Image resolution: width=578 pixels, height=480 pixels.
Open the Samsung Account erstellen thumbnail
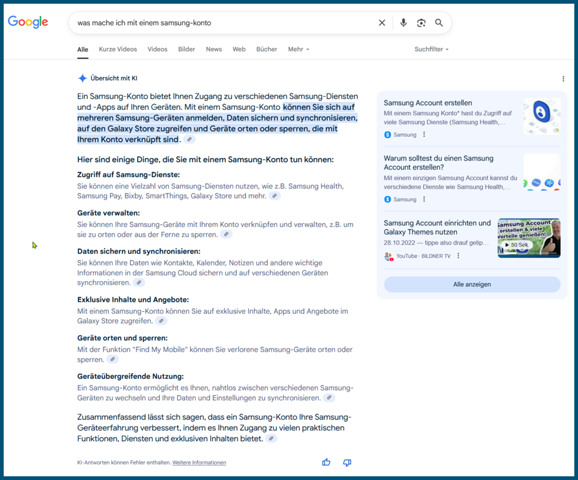click(x=542, y=116)
